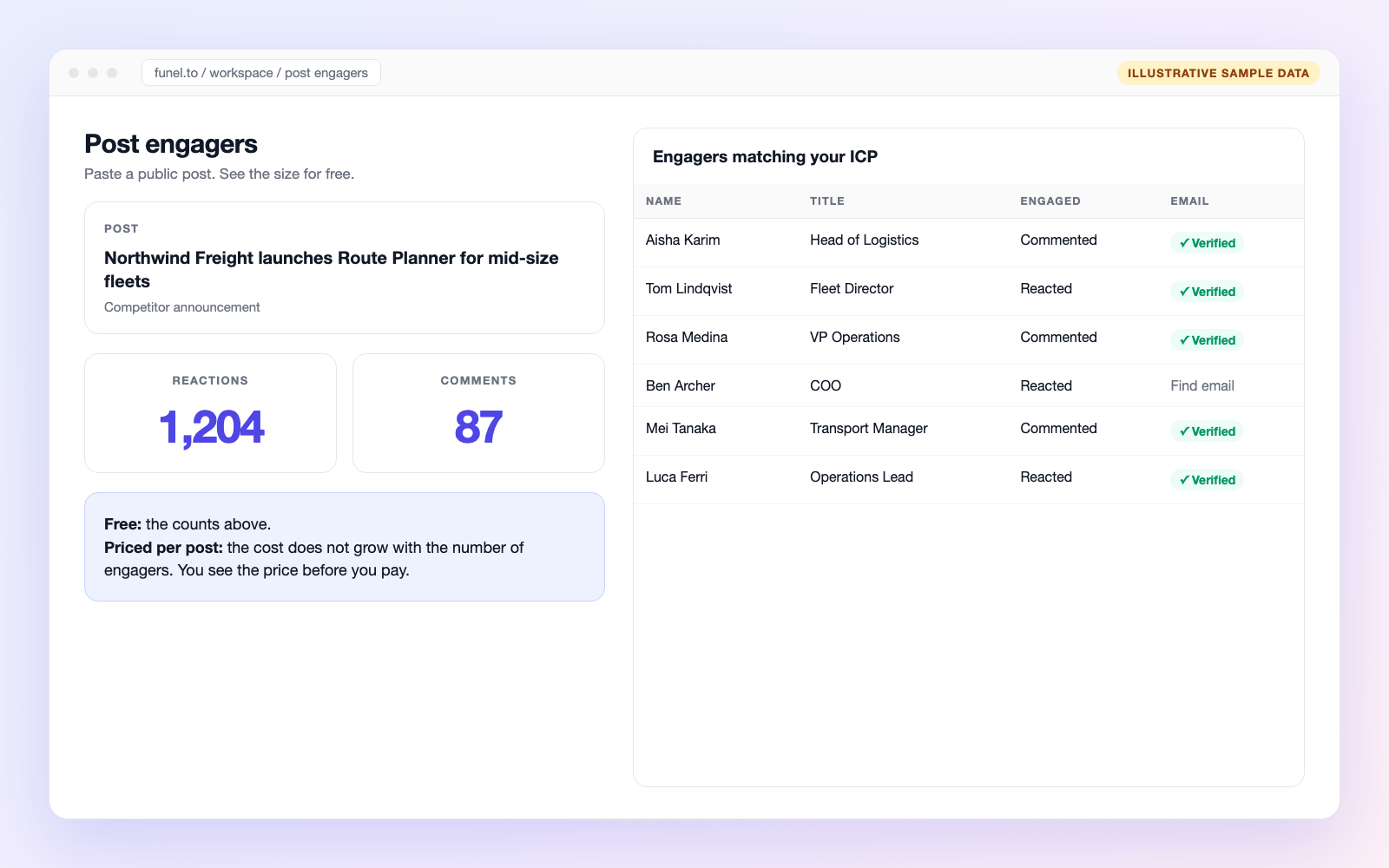Viewport: 1389px width, 868px height.
Task: Click the Reactions count 1,204
Action: pos(211,428)
